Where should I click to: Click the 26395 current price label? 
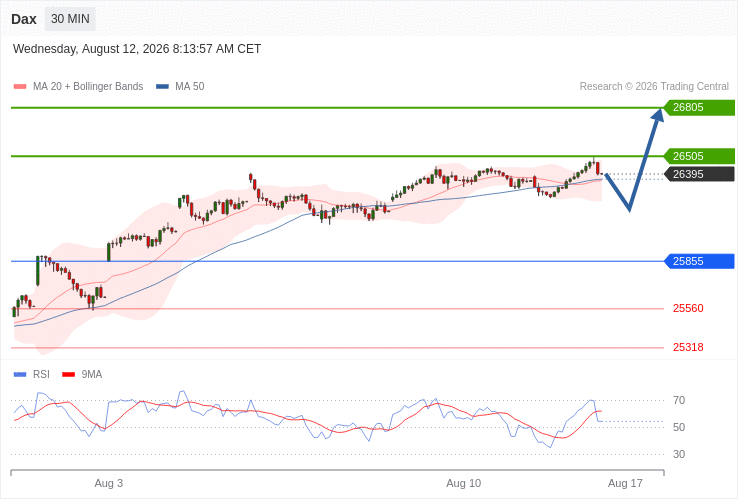point(699,174)
